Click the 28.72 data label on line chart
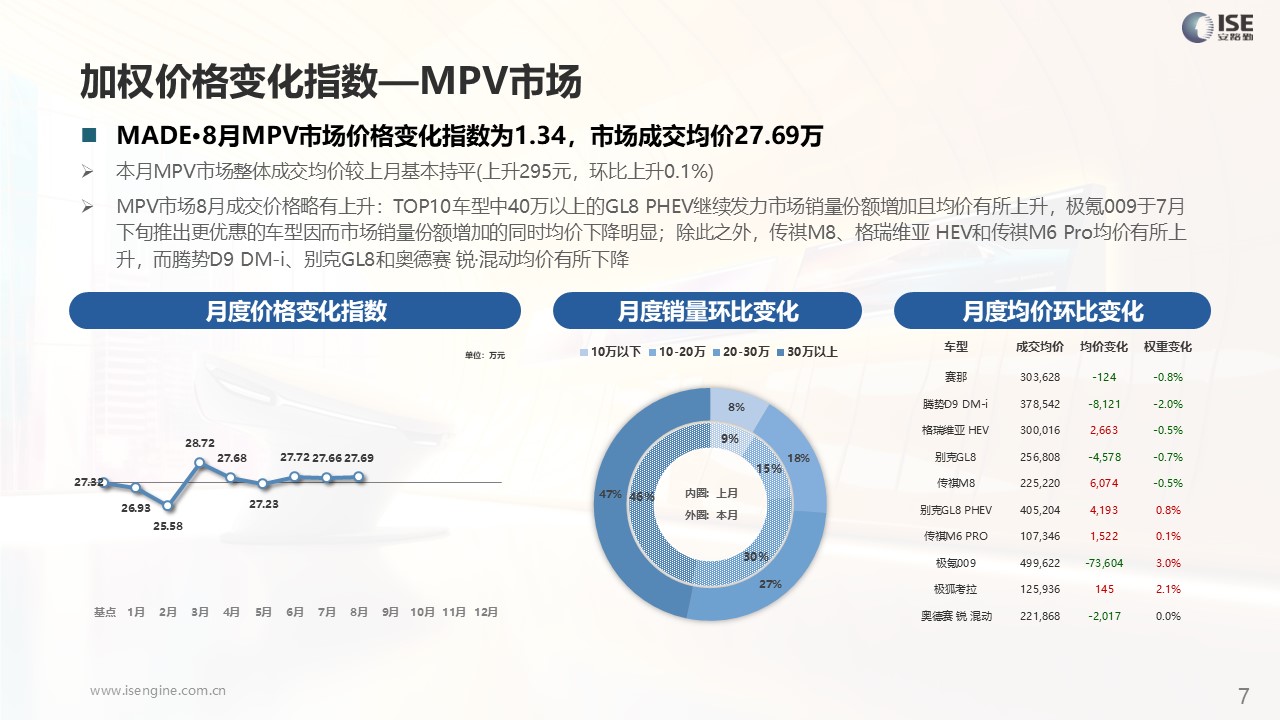 tap(199, 441)
